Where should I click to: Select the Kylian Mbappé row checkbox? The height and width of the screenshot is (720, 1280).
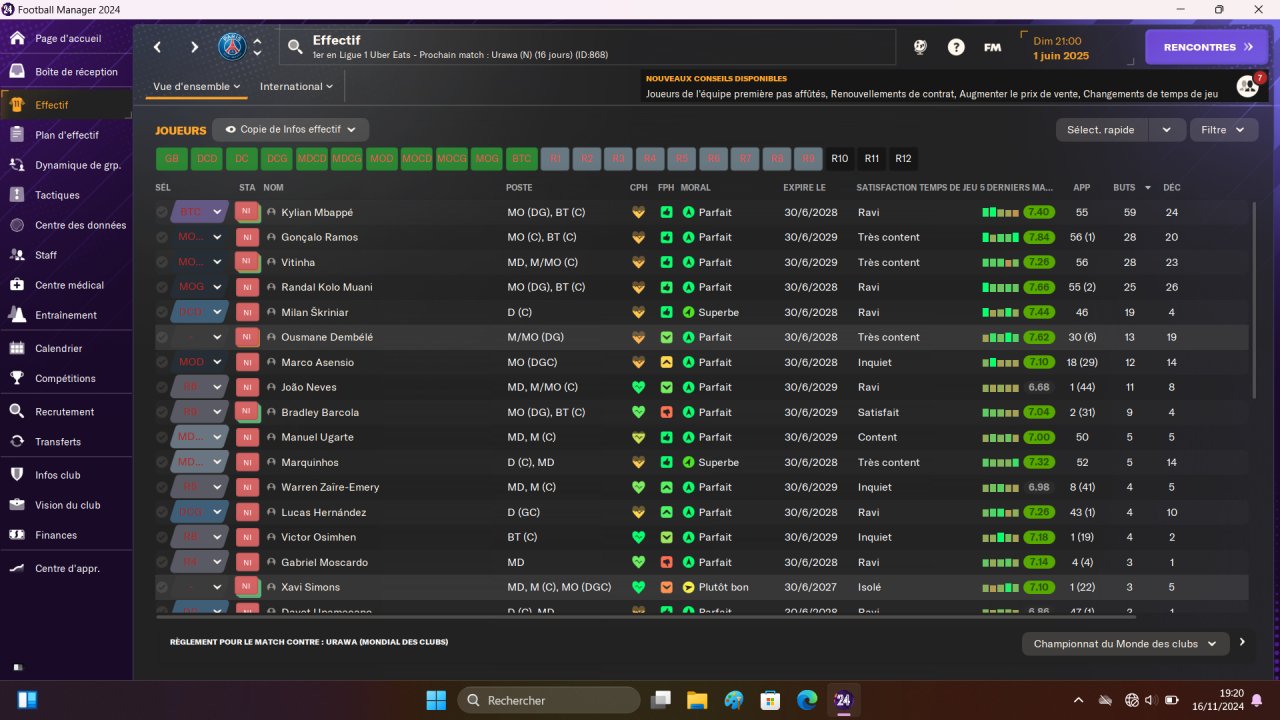pyautogui.click(x=162, y=212)
